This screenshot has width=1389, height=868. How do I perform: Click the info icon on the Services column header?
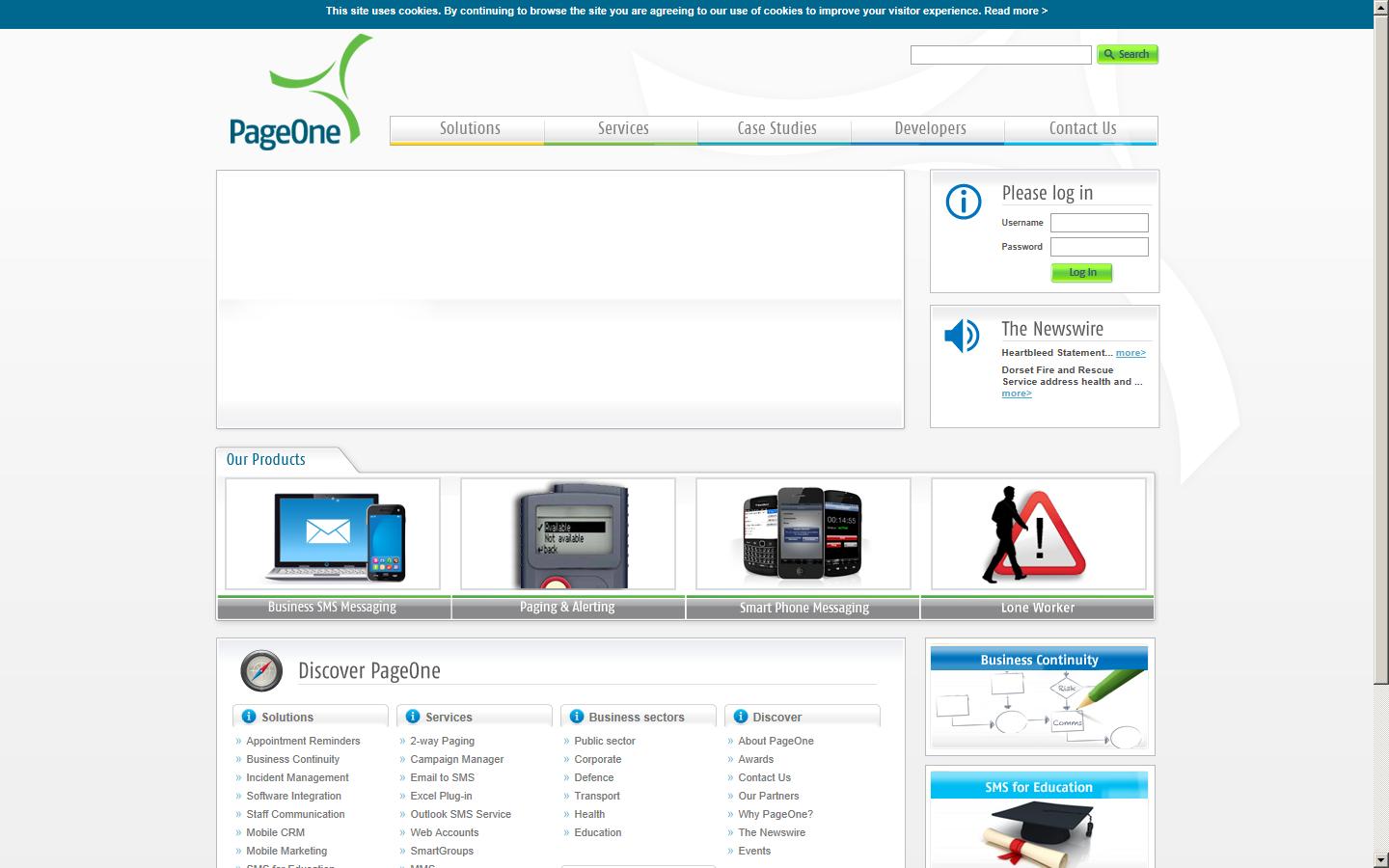pos(414,717)
